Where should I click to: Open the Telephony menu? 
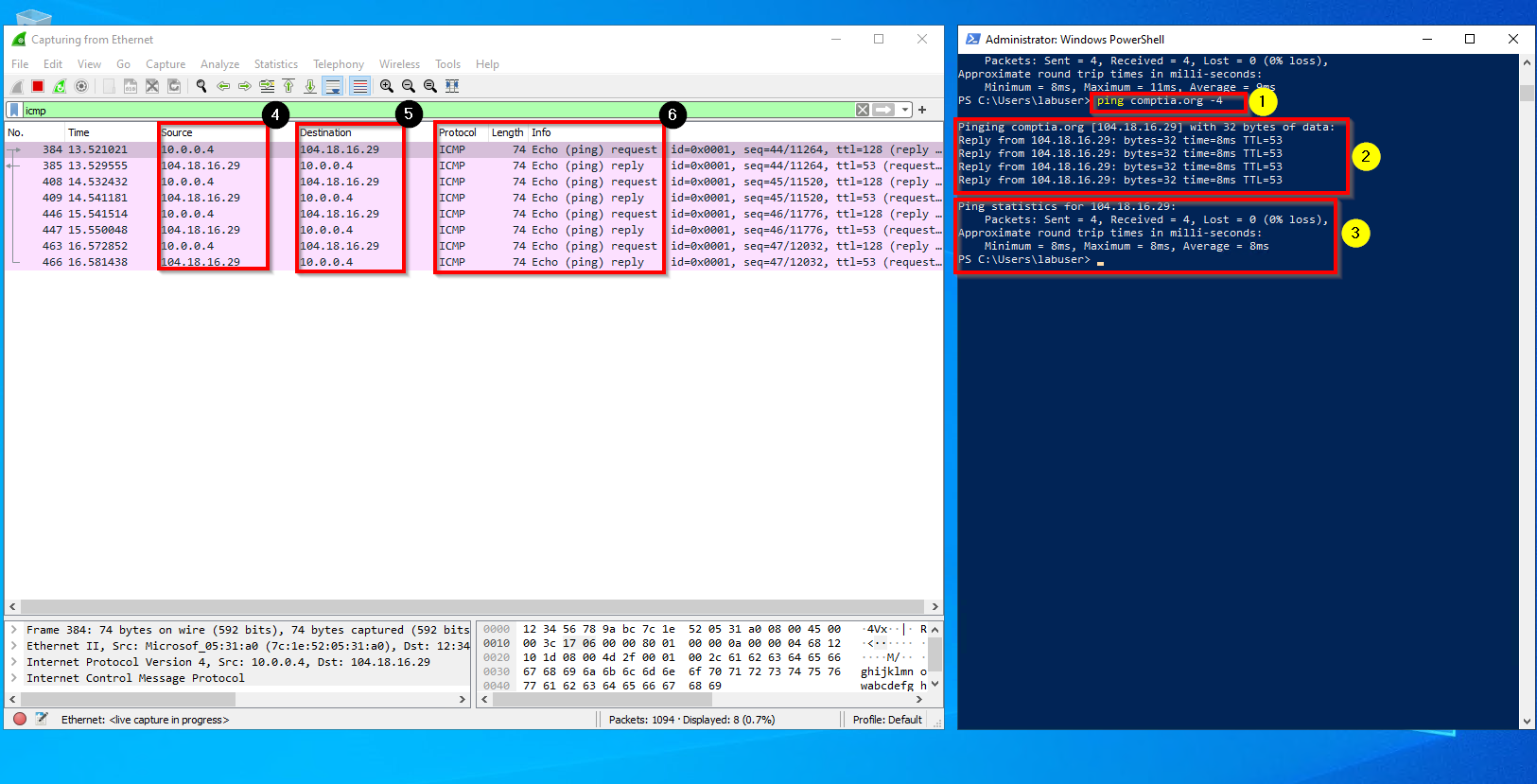pos(339,64)
